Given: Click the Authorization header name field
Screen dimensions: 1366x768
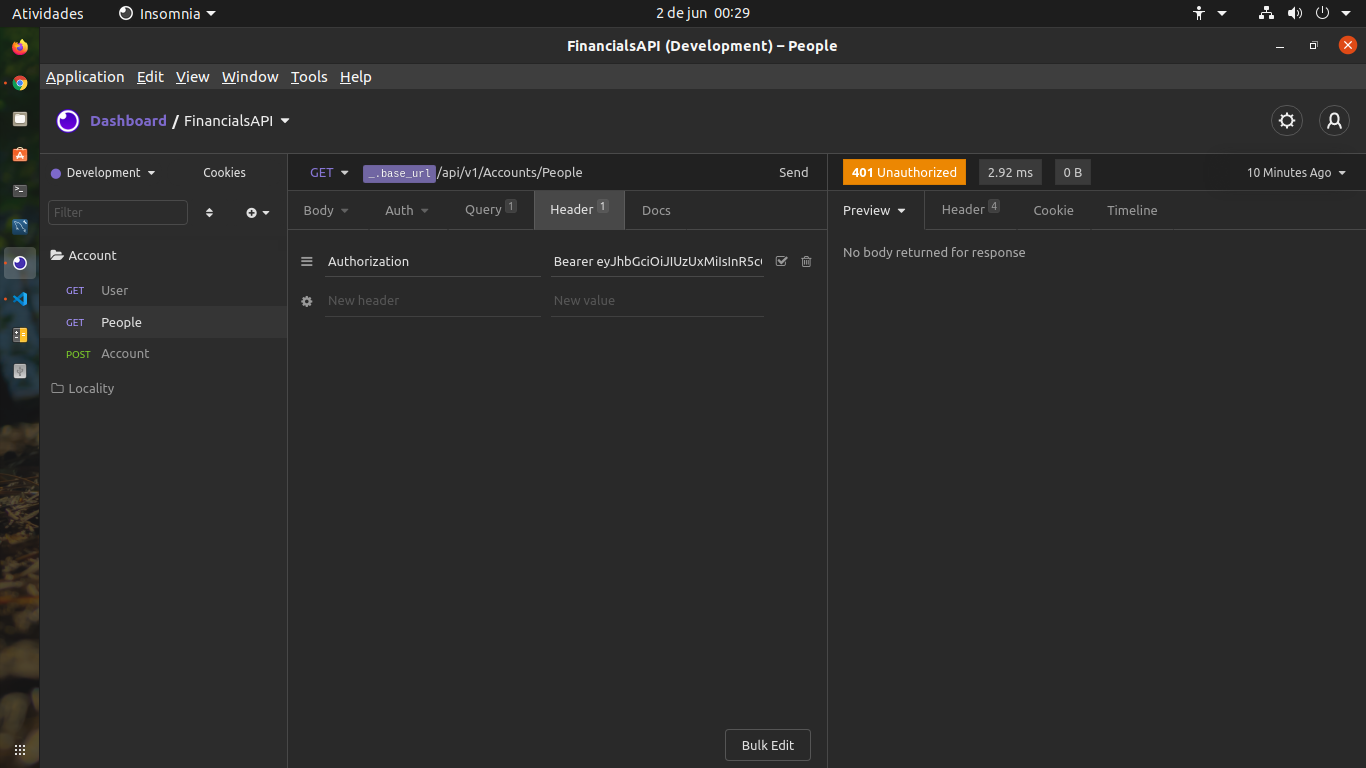Looking at the screenshot, I should tap(432, 262).
